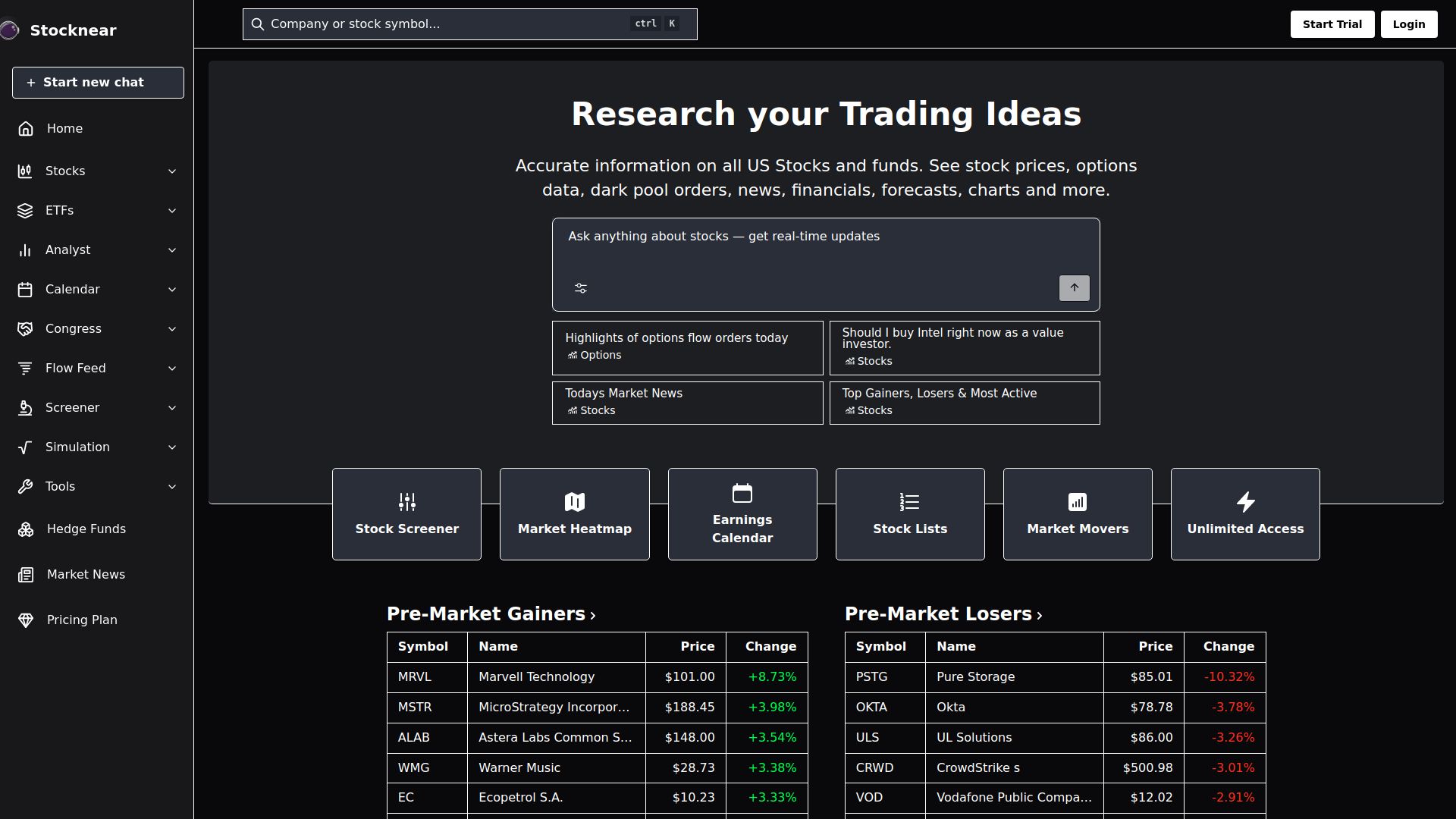Open chat filter settings sliders icon
This screenshot has width=1456, height=819.
(581, 288)
